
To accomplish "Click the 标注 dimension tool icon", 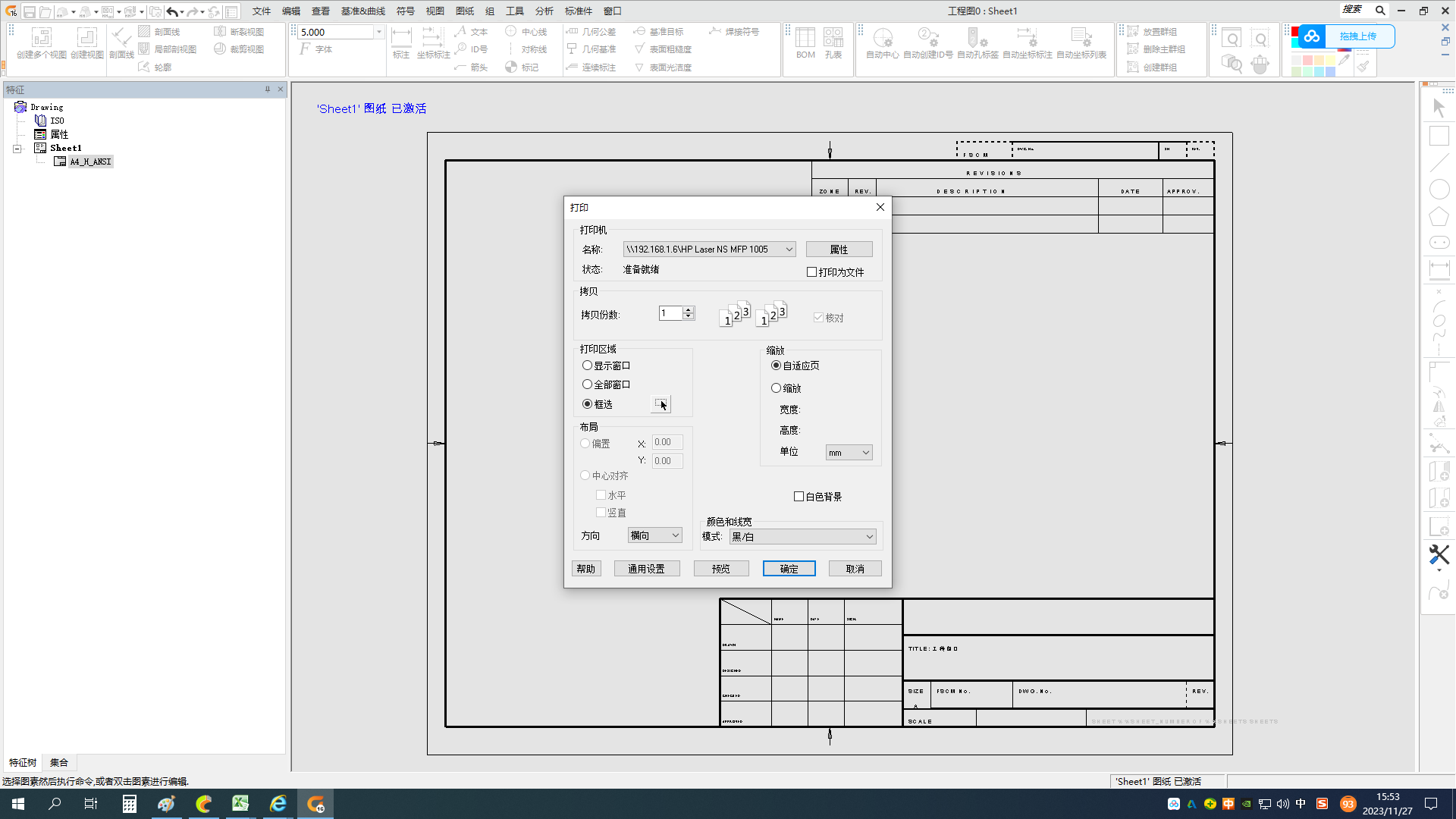I will click(401, 37).
